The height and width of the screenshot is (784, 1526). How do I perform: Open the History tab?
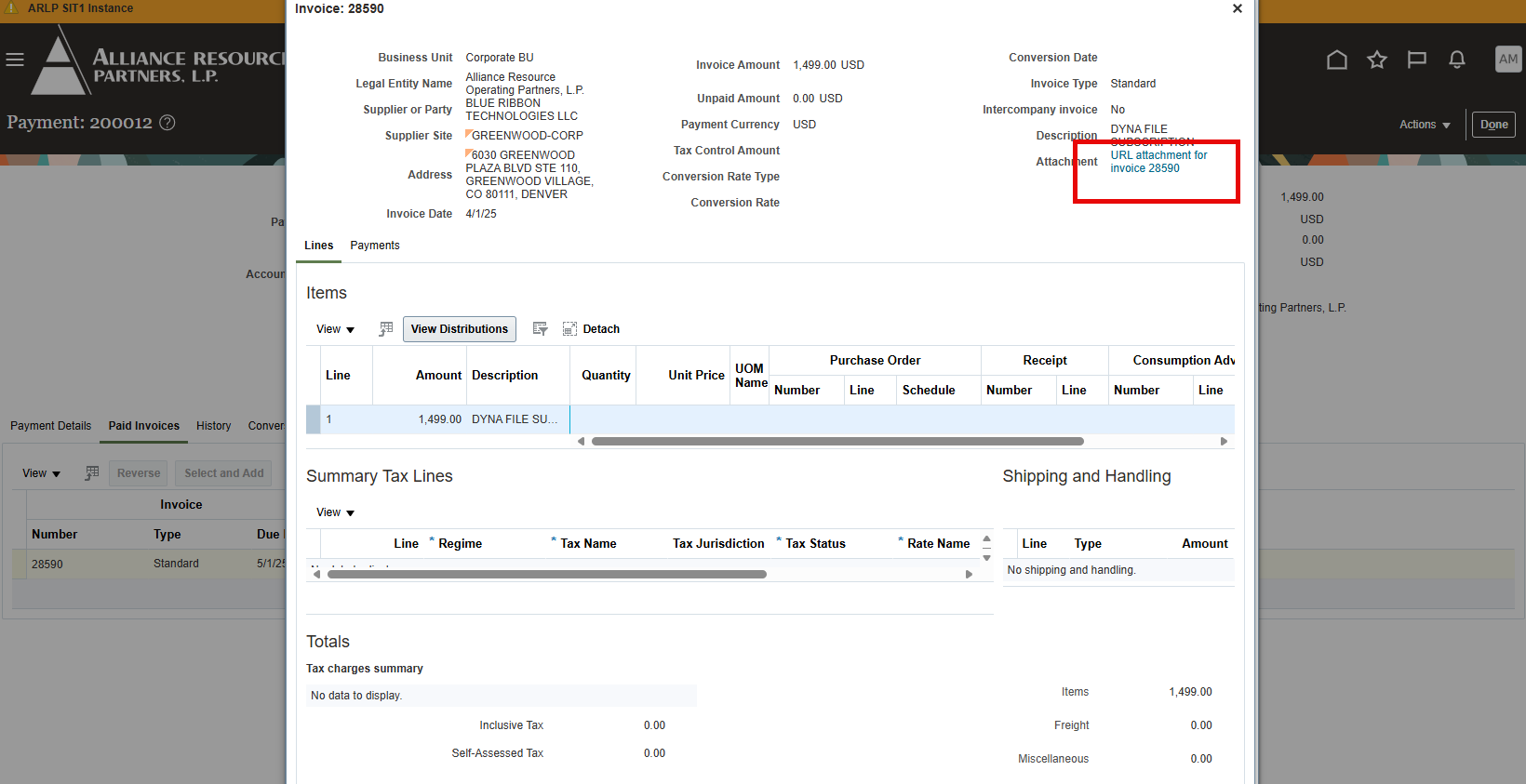tap(213, 426)
